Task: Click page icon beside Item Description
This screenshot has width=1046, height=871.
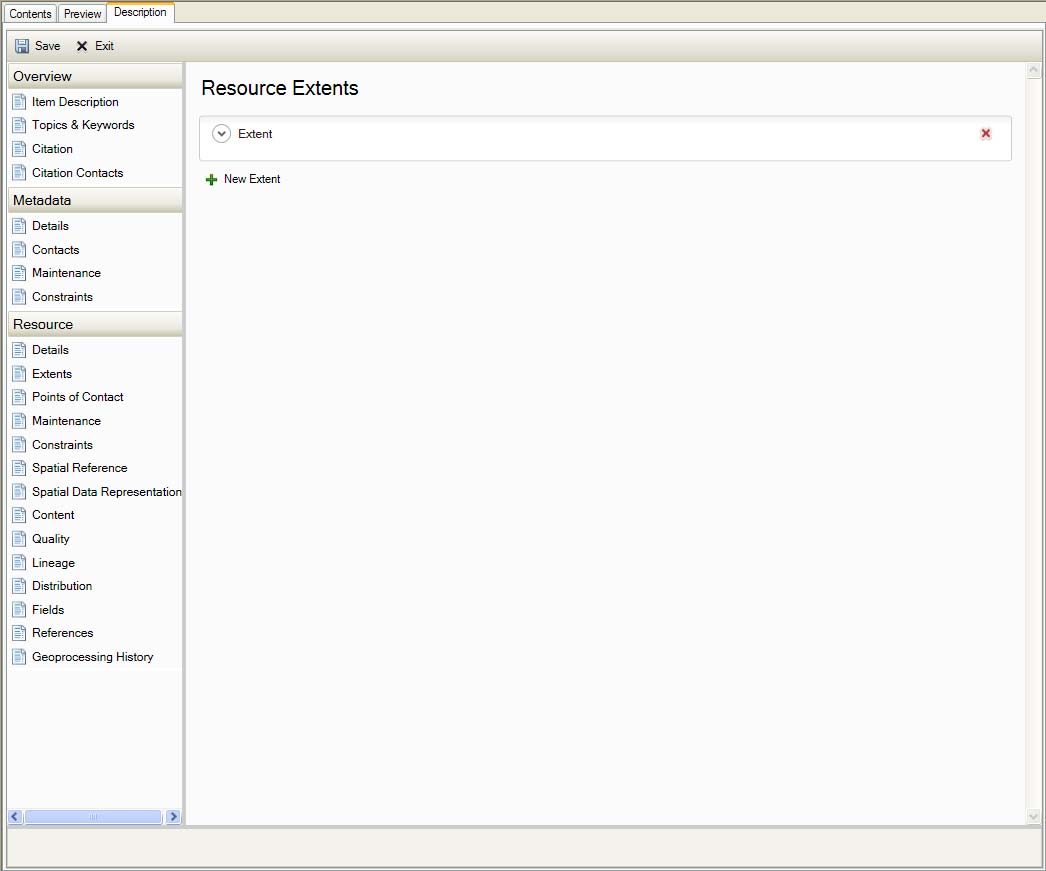Action: [19, 102]
